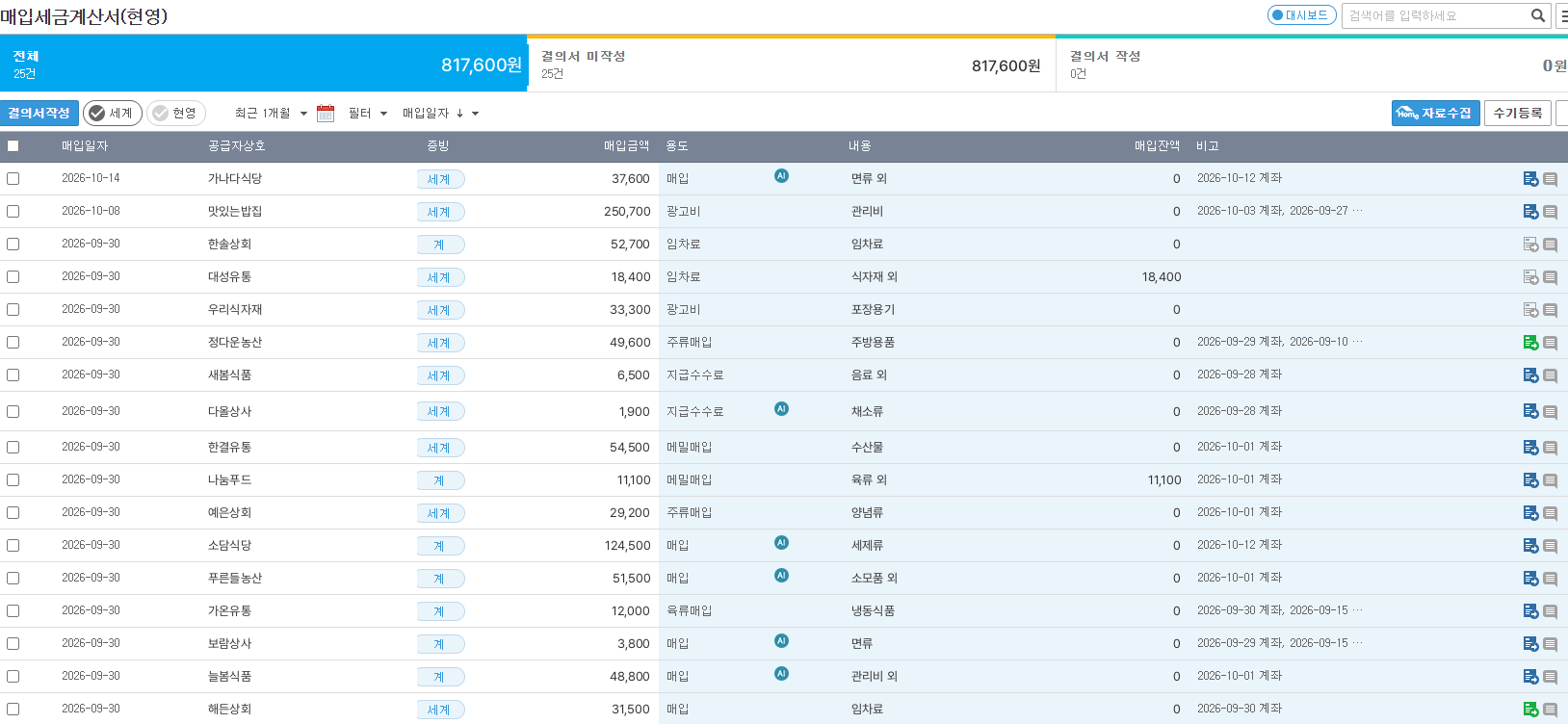Open memo icon for 대성유통 row
1568x724 pixels.
tap(1550, 277)
